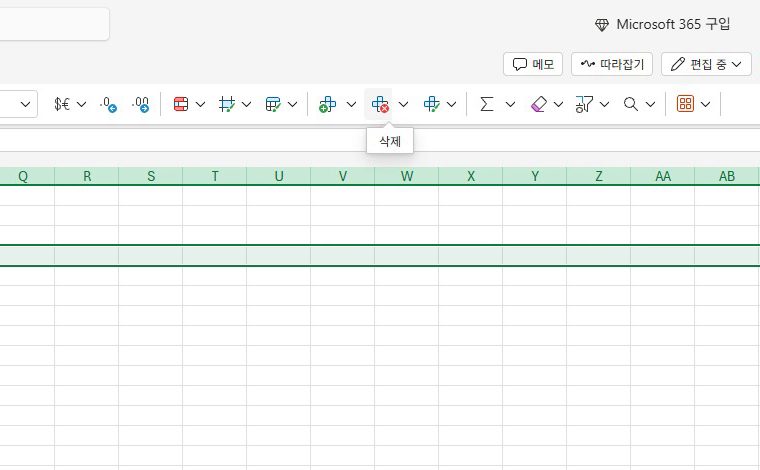Expand the find and select dropdown
The height and width of the screenshot is (470, 760).
click(650, 104)
